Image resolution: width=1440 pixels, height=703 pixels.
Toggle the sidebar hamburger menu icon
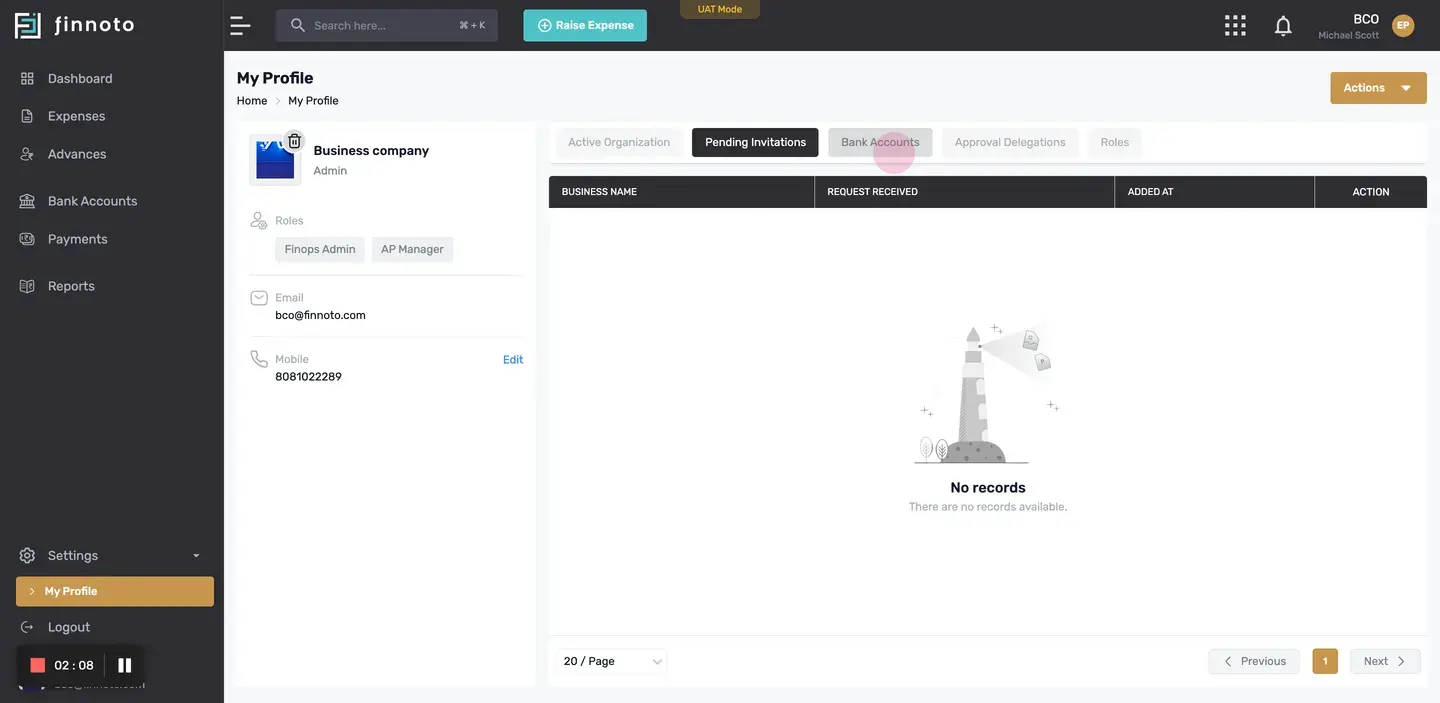pos(240,26)
